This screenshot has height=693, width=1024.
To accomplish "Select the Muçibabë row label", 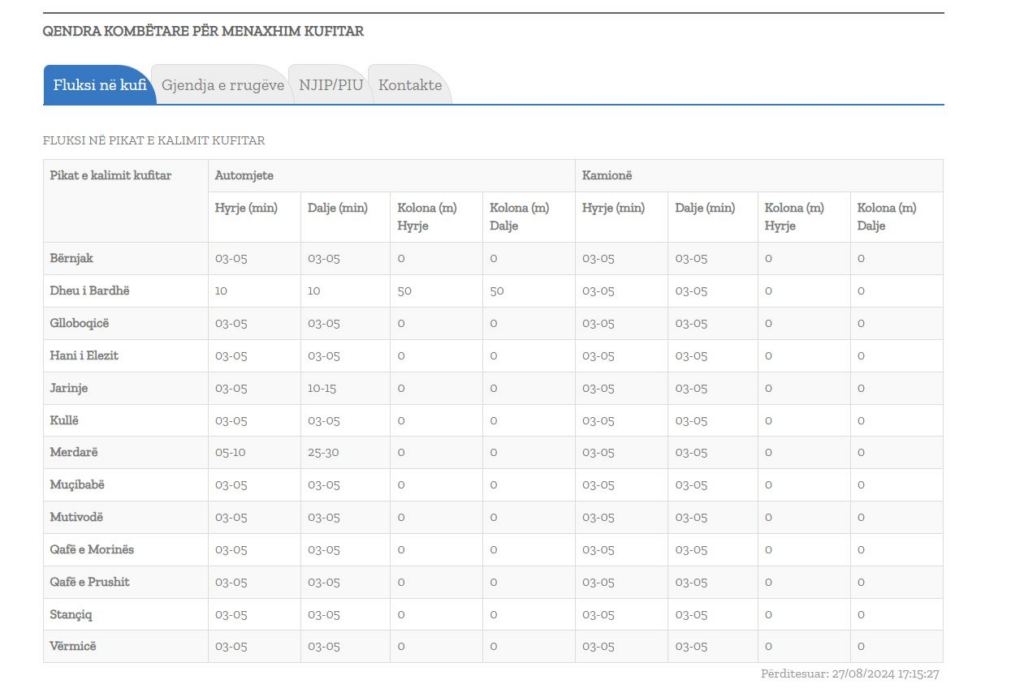I will [x=77, y=485].
